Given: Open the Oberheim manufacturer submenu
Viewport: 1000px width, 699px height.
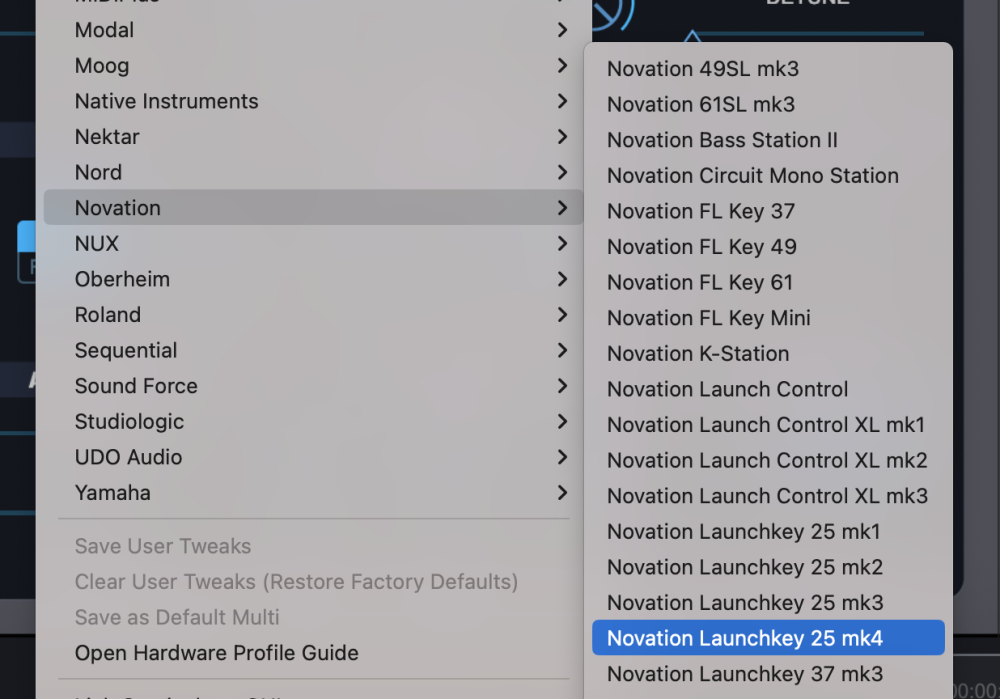Looking at the screenshot, I should [122, 279].
